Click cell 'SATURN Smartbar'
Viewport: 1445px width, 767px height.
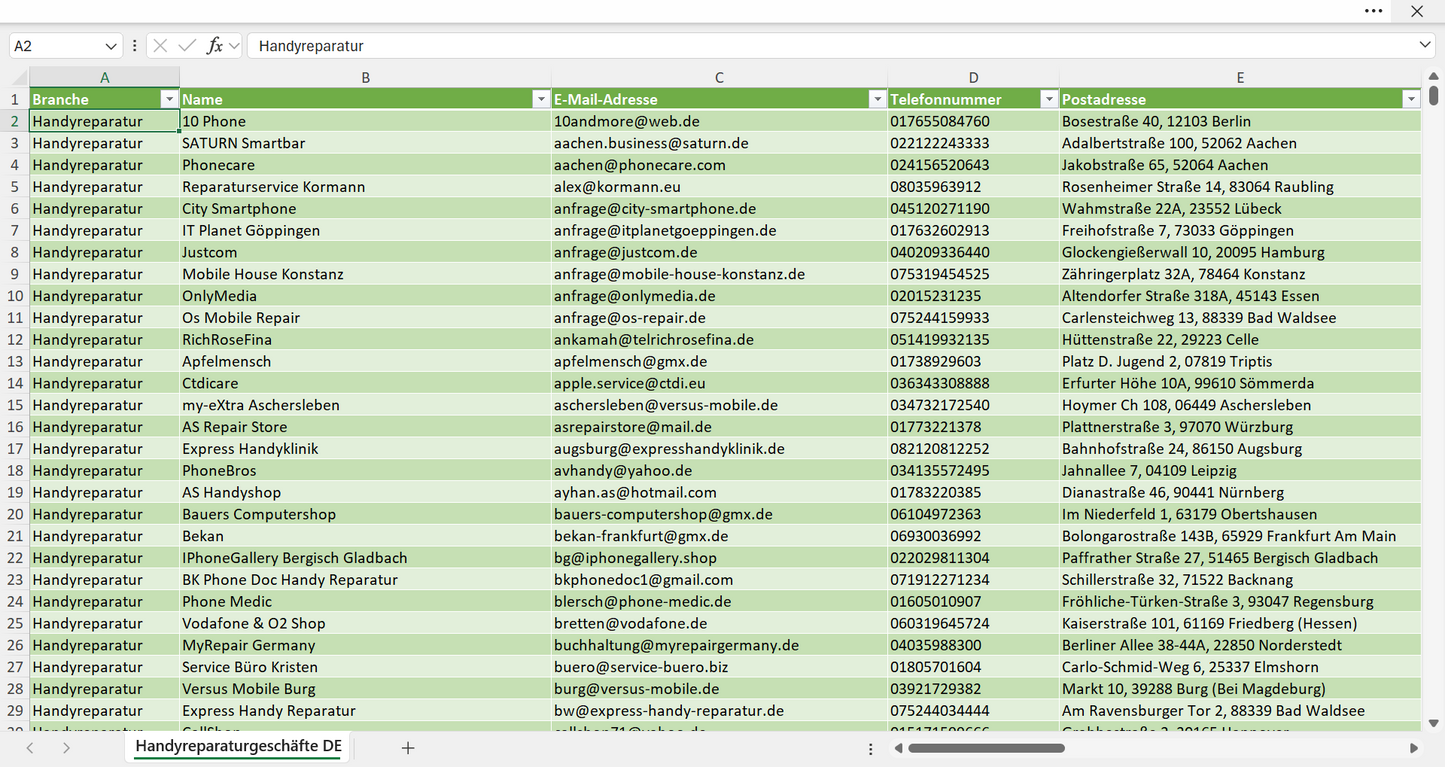click(x=366, y=143)
